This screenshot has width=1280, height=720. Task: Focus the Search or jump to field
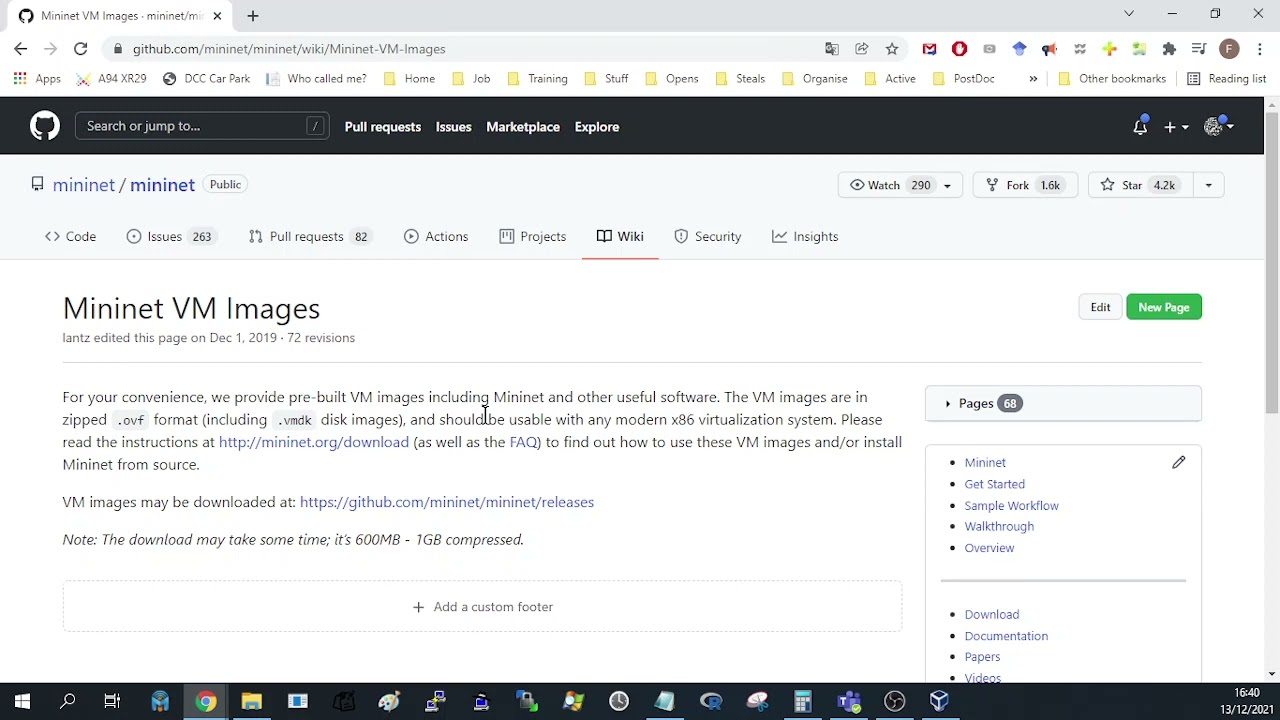(202, 126)
